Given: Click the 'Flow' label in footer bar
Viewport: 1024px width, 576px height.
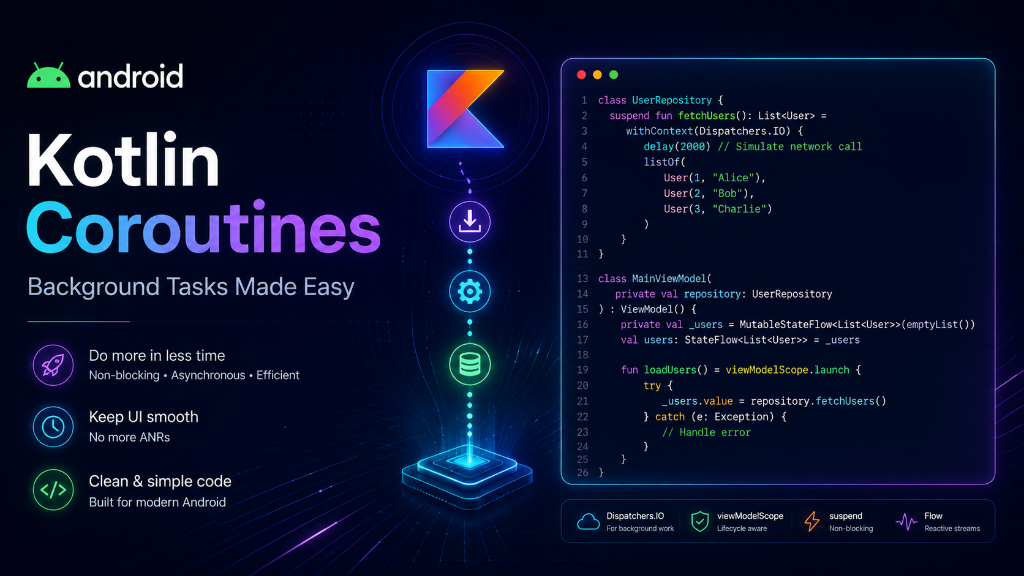Looking at the screenshot, I should [x=933, y=515].
